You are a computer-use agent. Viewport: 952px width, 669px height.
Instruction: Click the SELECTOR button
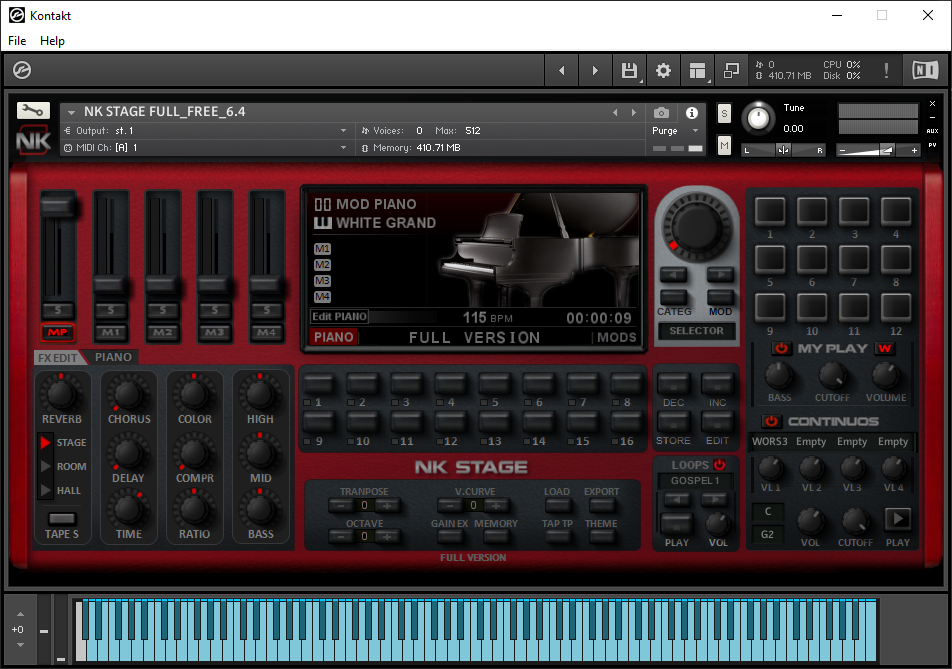click(x=696, y=331)
